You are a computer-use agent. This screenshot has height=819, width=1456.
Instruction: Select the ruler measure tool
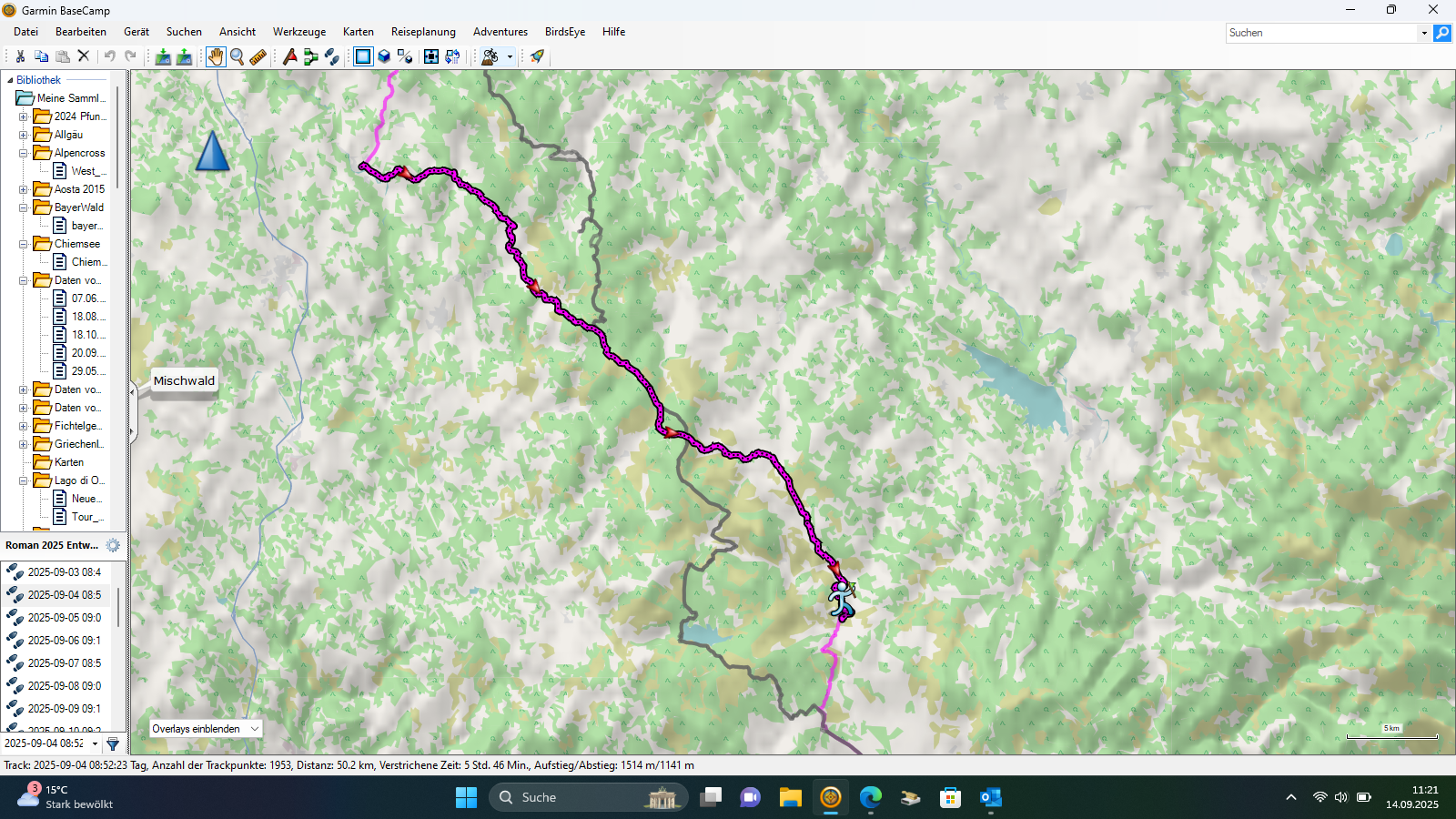(258, 56)
